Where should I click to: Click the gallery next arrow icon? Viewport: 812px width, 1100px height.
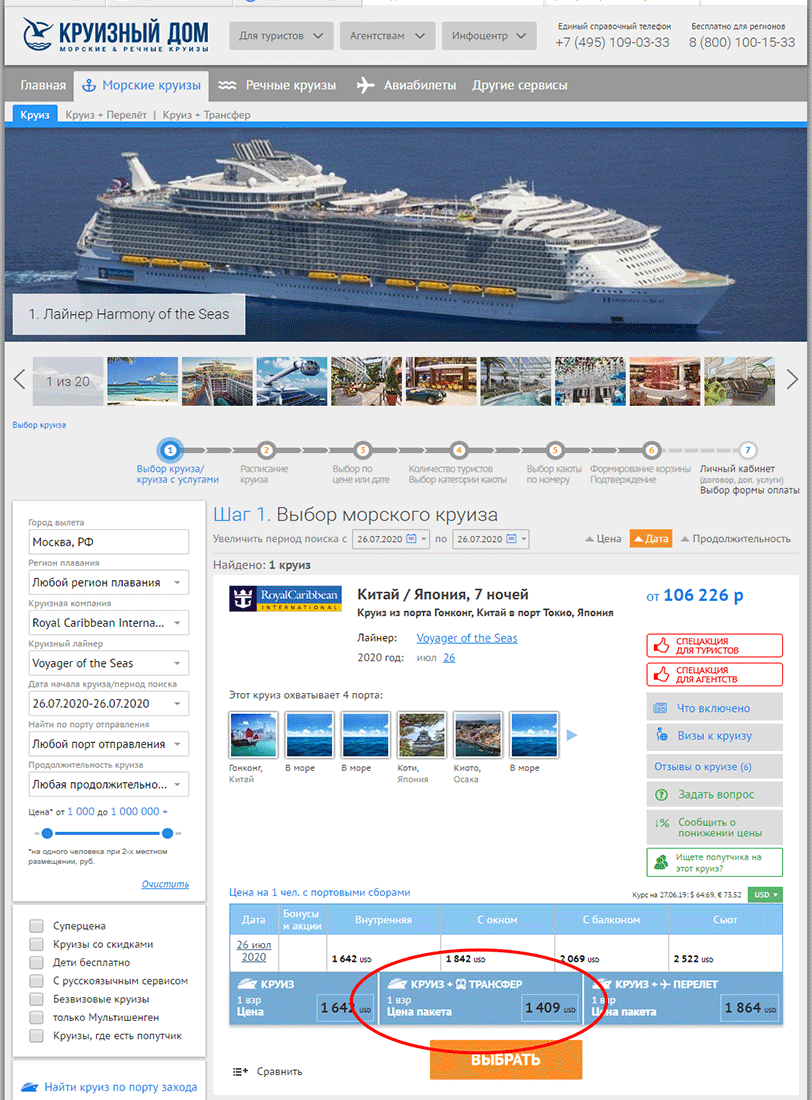click(792, 380)
